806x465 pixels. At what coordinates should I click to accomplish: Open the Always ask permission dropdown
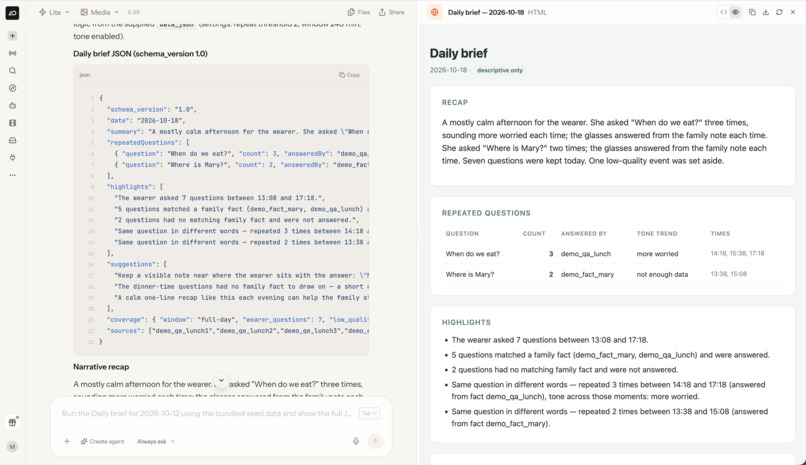pos(156,441)
